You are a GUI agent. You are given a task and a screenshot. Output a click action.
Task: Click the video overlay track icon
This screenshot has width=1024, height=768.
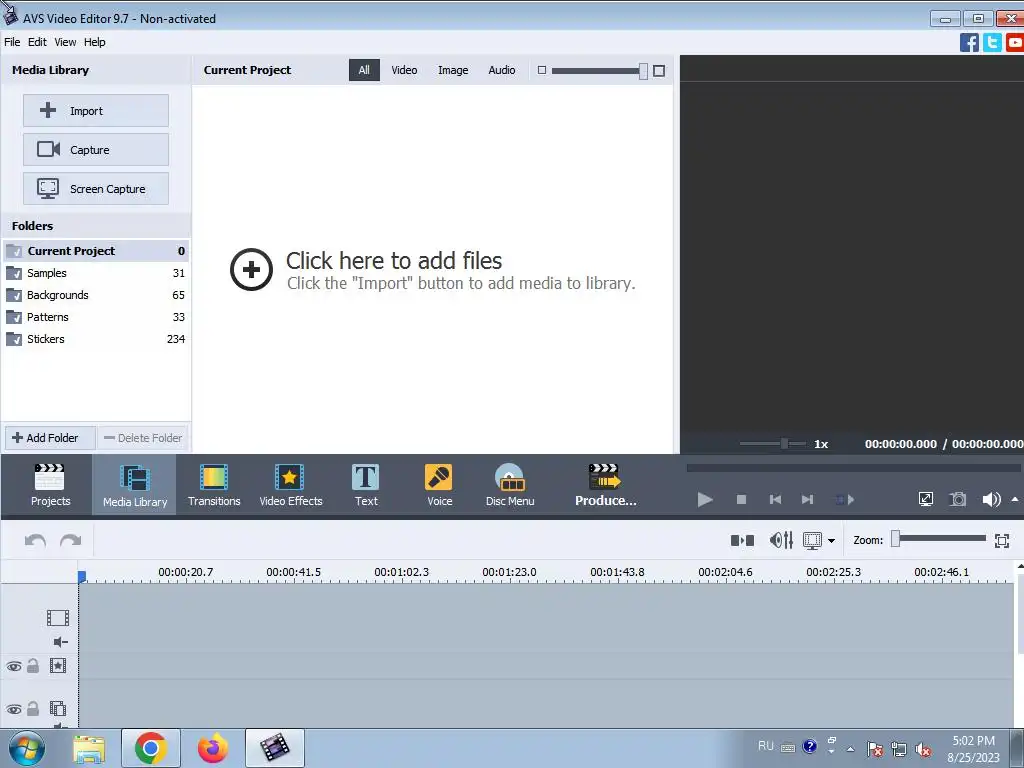[57, 709]
